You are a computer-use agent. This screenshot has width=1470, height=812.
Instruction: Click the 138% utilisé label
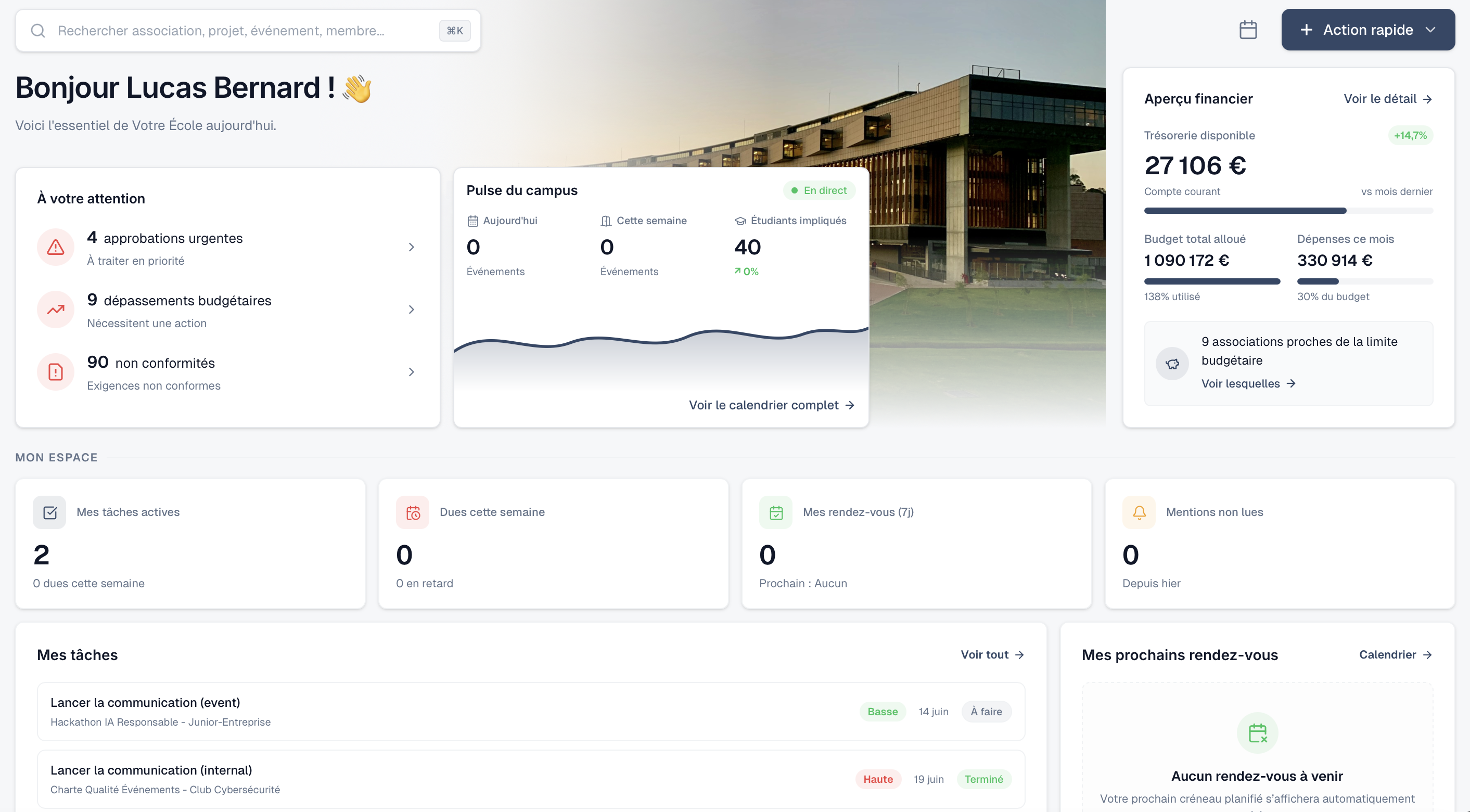(1171, 297)
